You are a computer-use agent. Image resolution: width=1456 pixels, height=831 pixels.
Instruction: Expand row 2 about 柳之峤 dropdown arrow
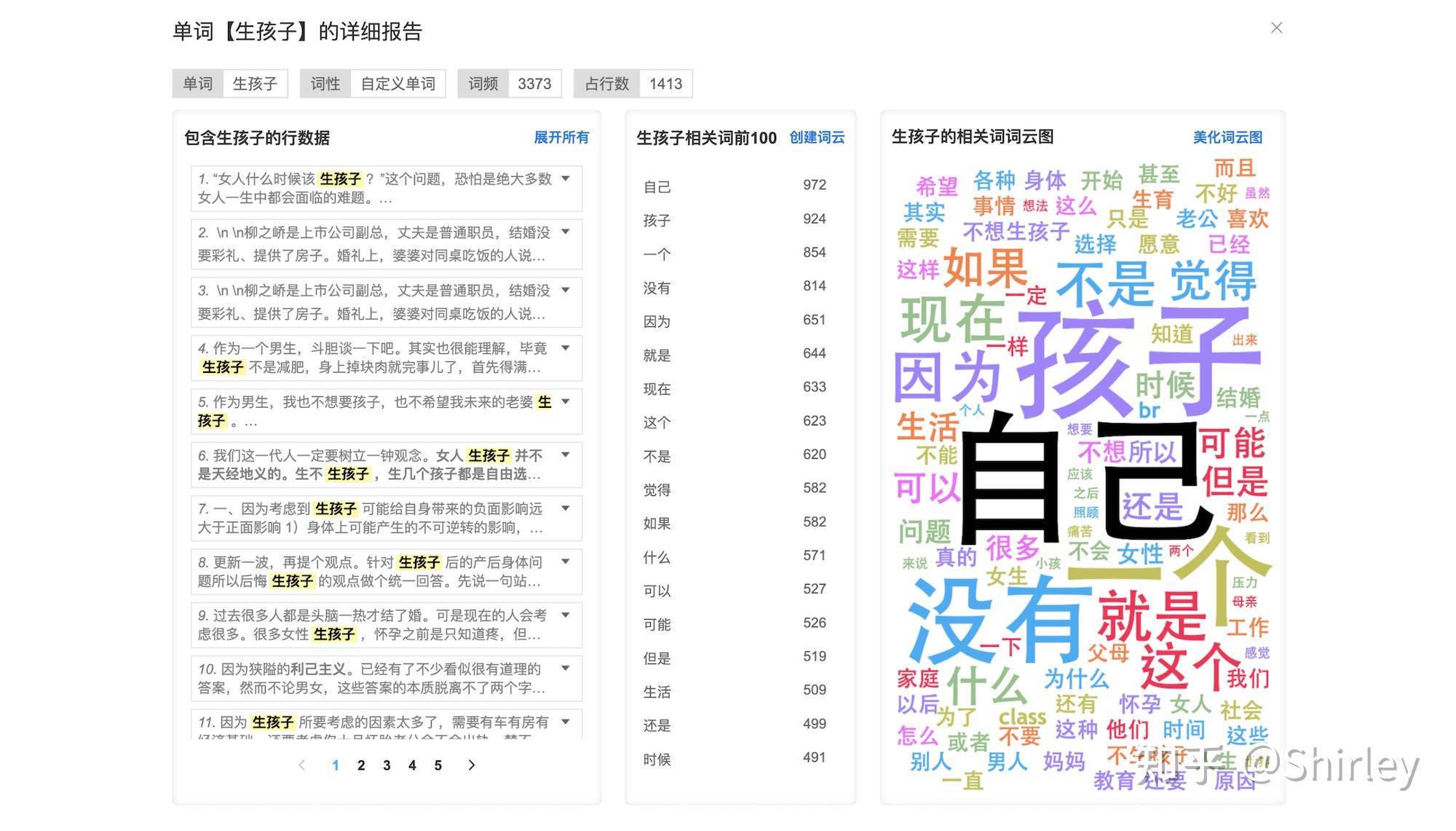coord(566,232)
